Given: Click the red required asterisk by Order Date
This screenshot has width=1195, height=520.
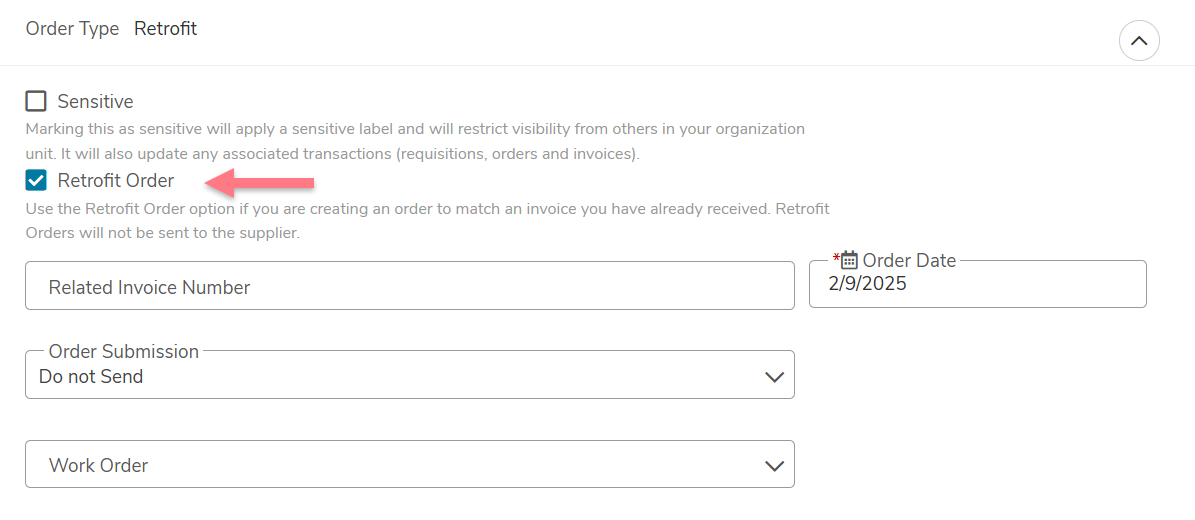Looking at the screenshot, I should (836, 257).
